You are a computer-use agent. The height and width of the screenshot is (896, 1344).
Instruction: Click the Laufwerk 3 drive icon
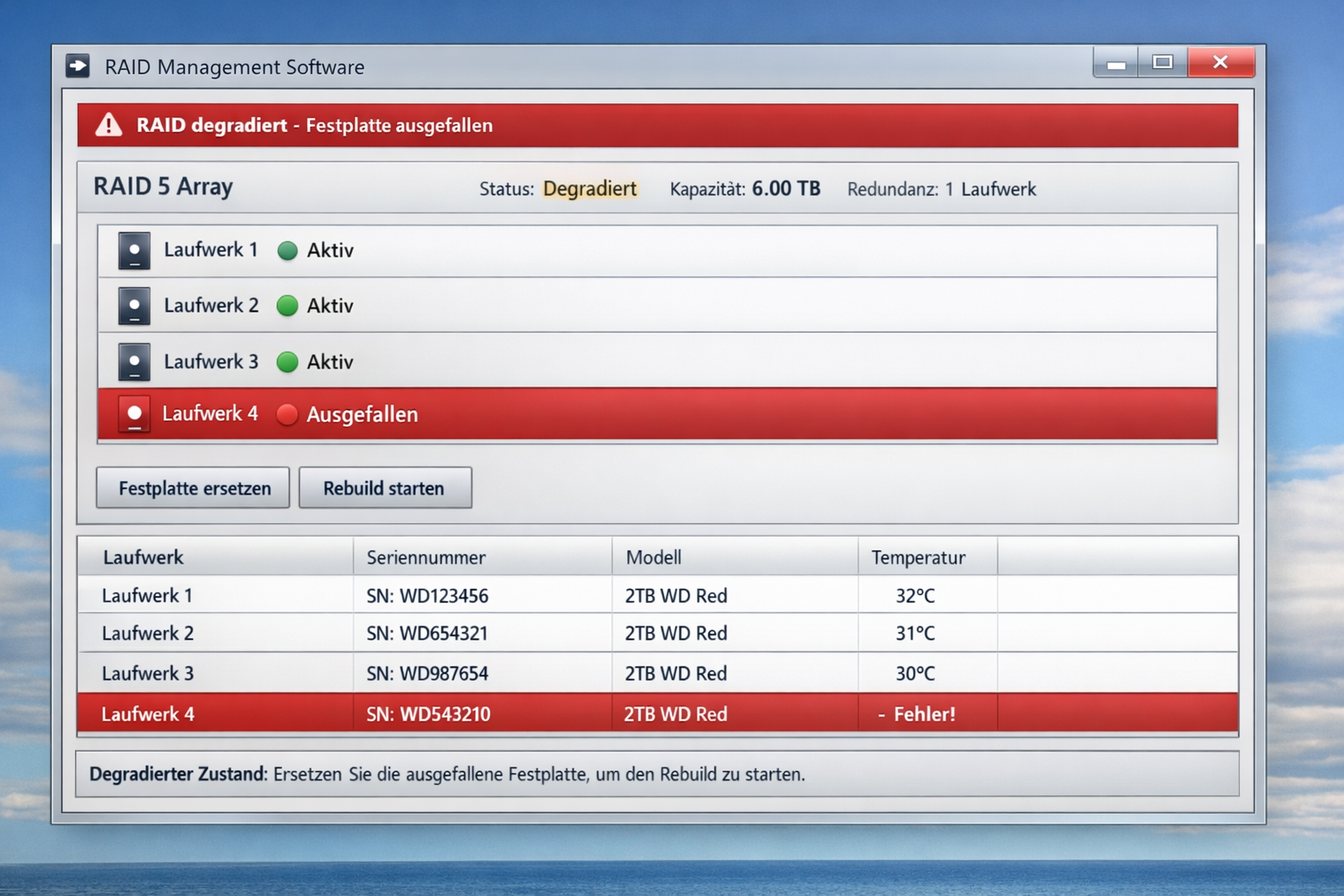point(134,361)
